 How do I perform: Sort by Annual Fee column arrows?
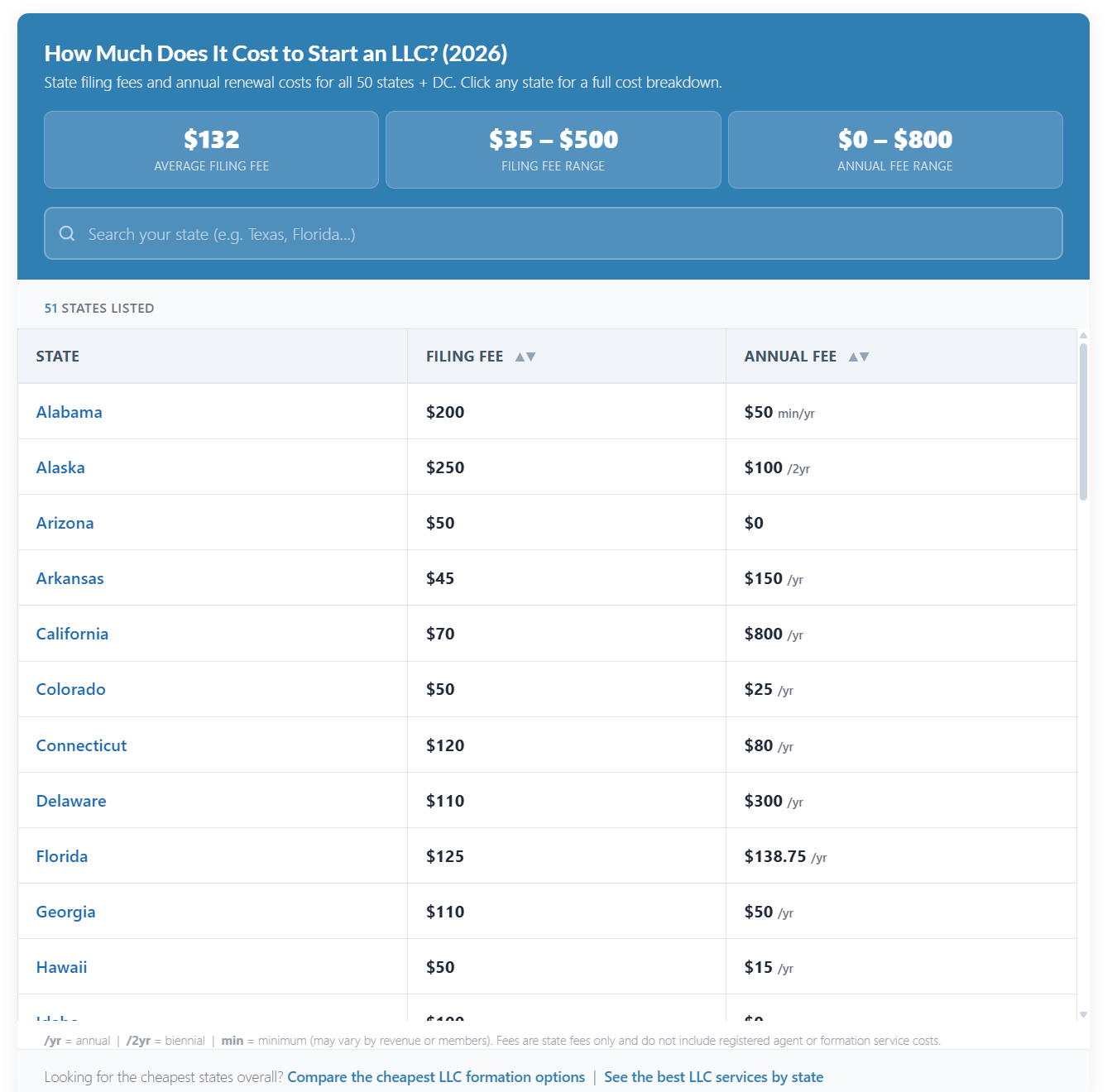point(859,357)
